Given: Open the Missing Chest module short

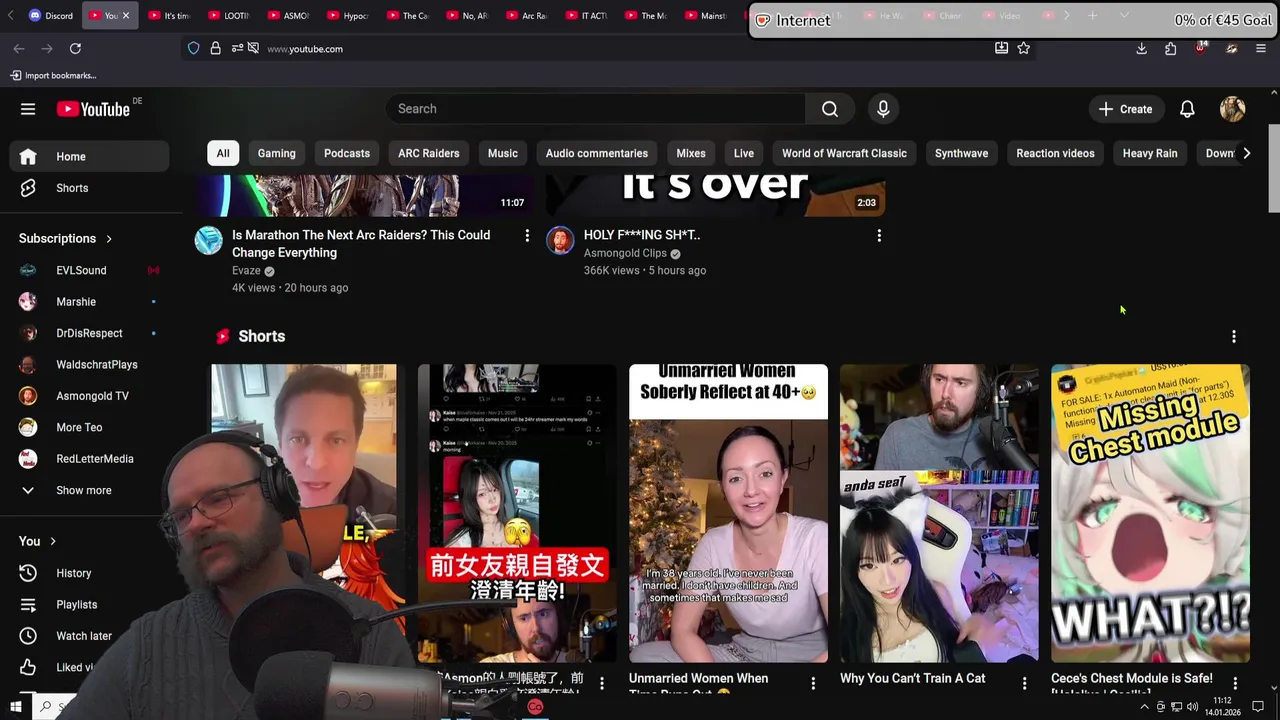Looking at the screenshot, I should 1150,513.
